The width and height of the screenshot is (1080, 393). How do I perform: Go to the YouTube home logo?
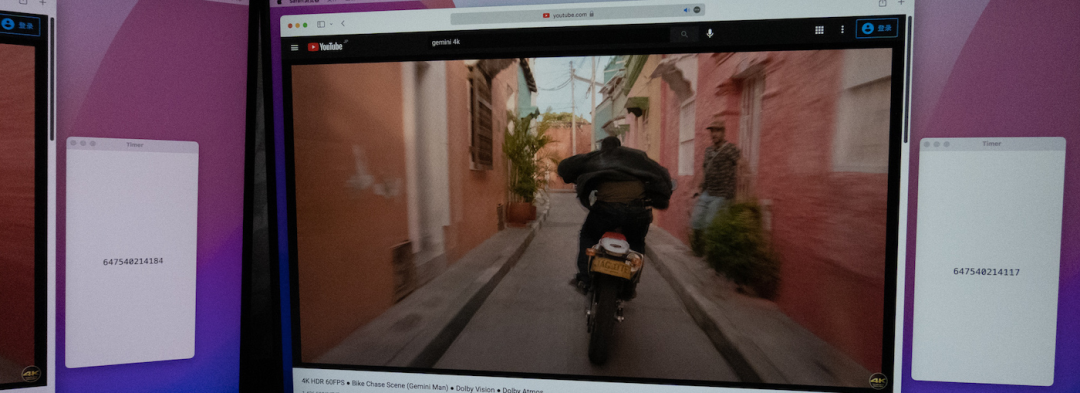tap(327, 47)
